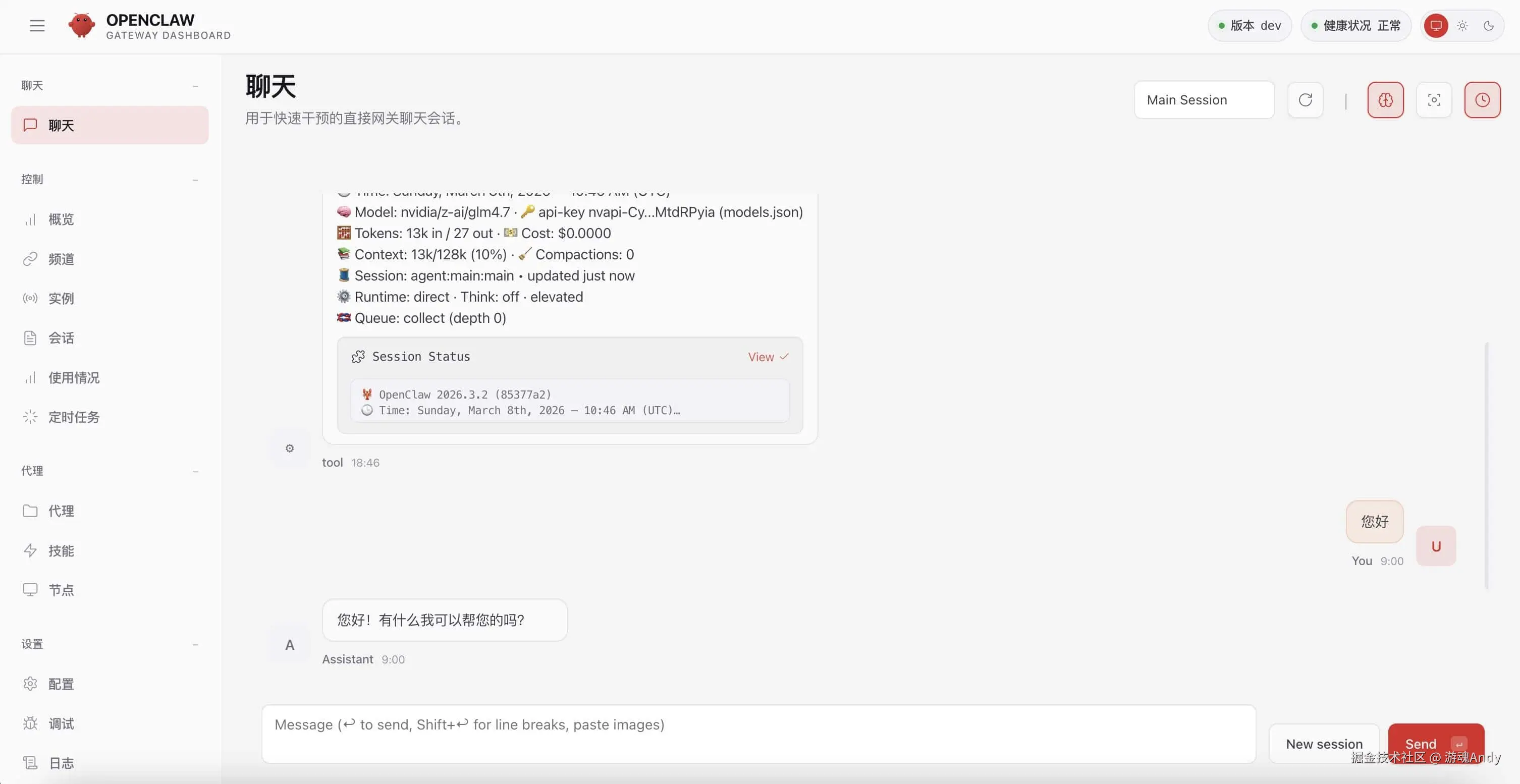The width and height of the screenshot is (1520, 784).
Task: Toggle the clock cron-sessions button
Action: coord(1482,100)
